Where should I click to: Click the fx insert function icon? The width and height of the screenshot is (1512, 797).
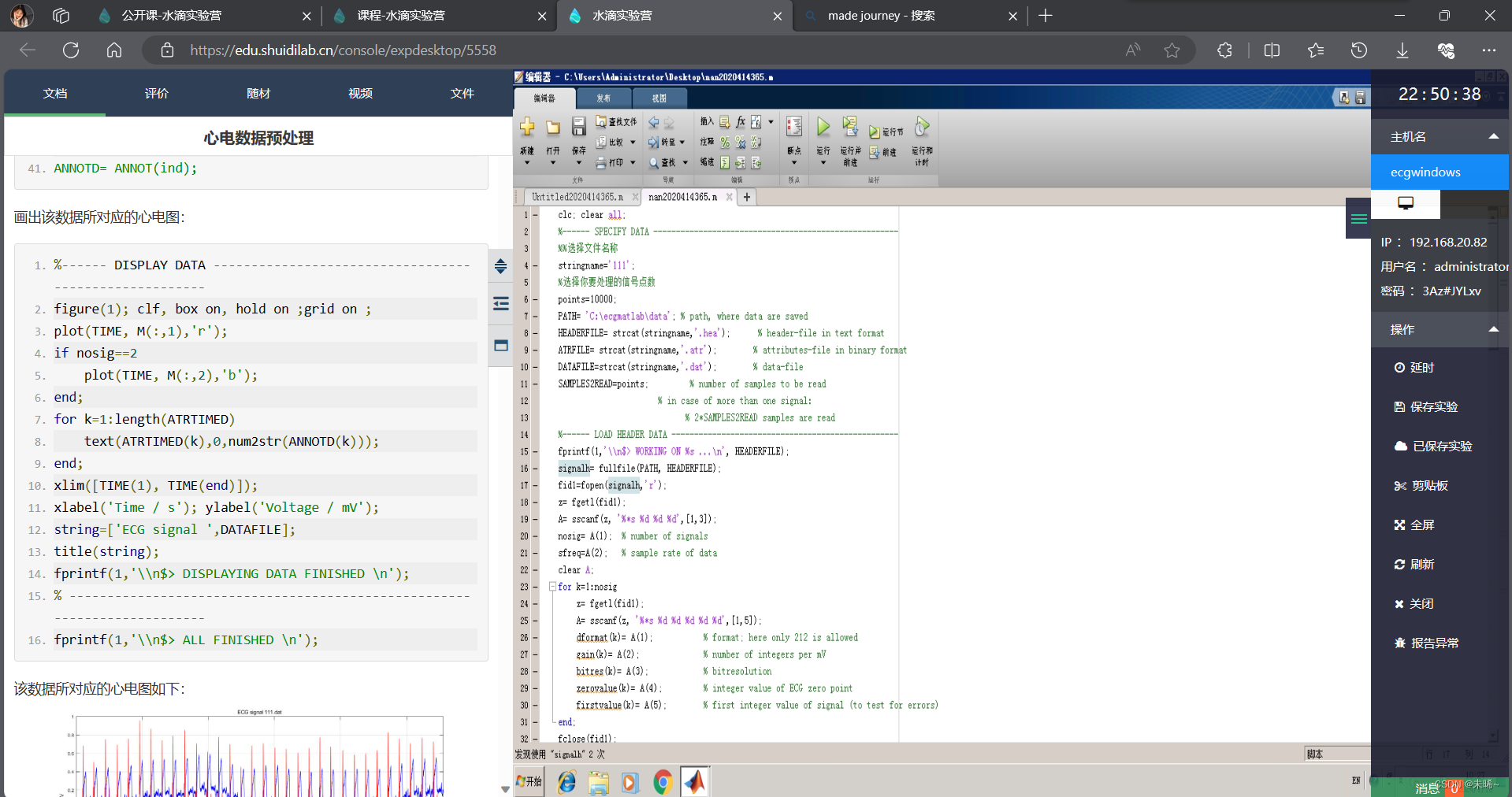[x=740, y=122]
